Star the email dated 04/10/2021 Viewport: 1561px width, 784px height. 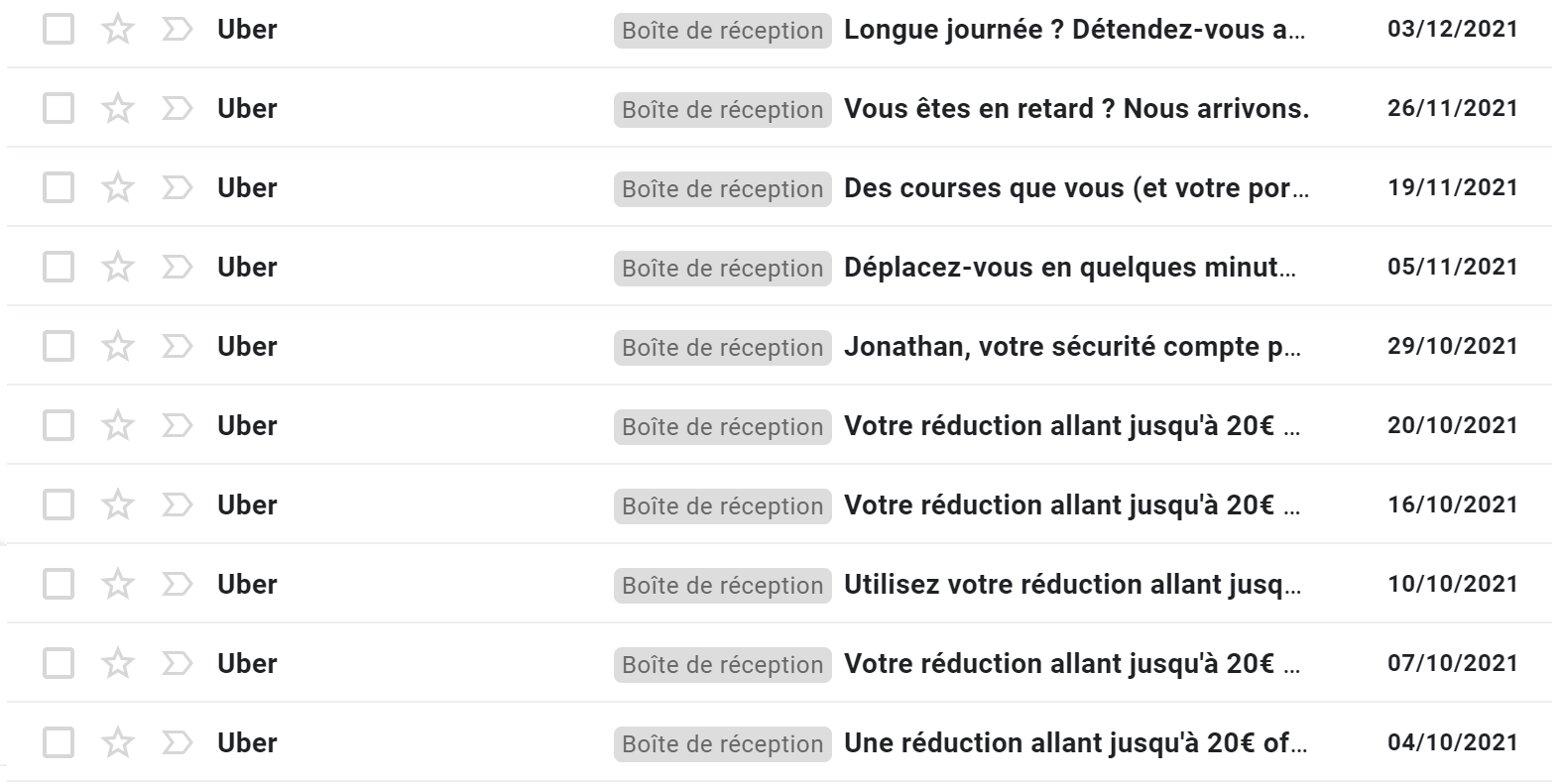pyautogui.click(x=118, y=742)
